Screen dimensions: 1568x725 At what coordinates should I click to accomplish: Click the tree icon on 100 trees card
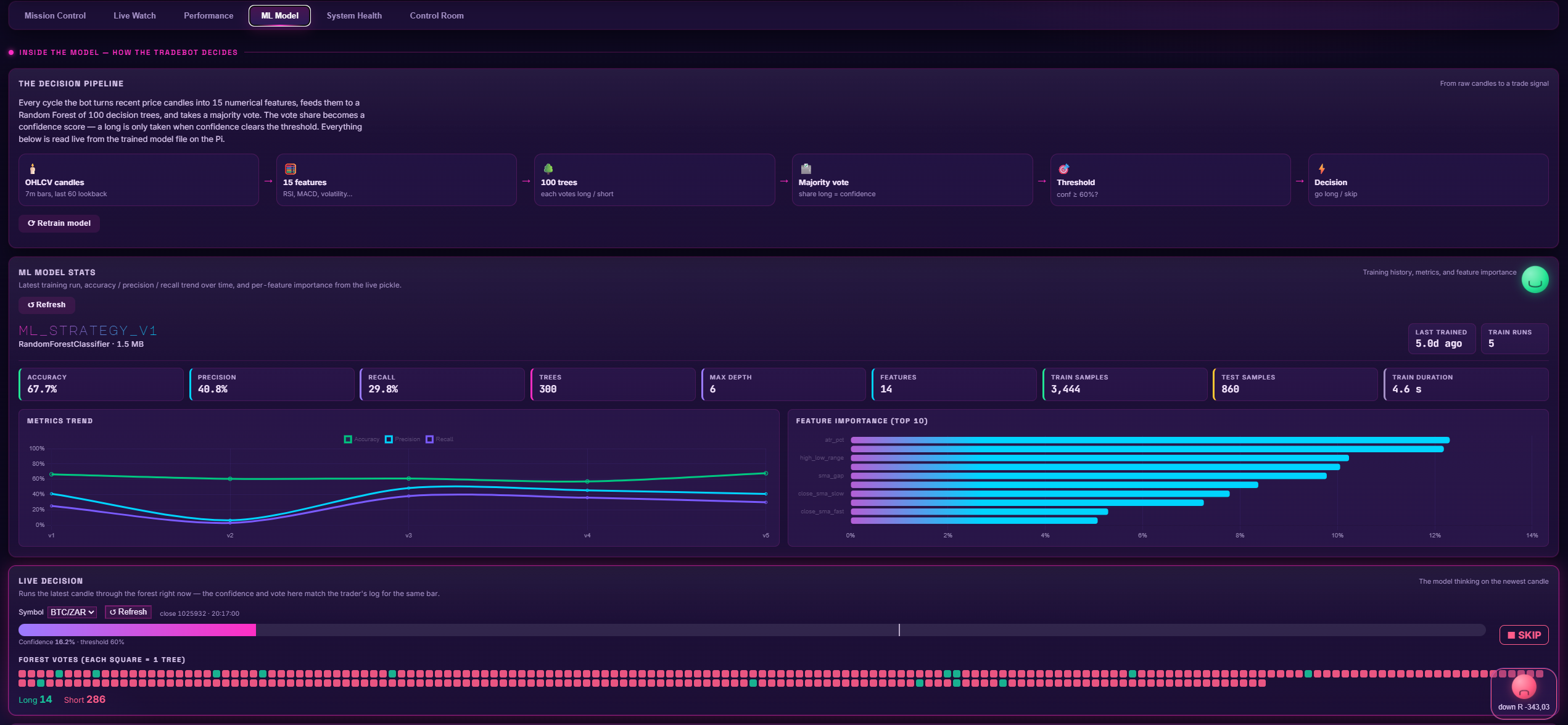click(548, 168)
